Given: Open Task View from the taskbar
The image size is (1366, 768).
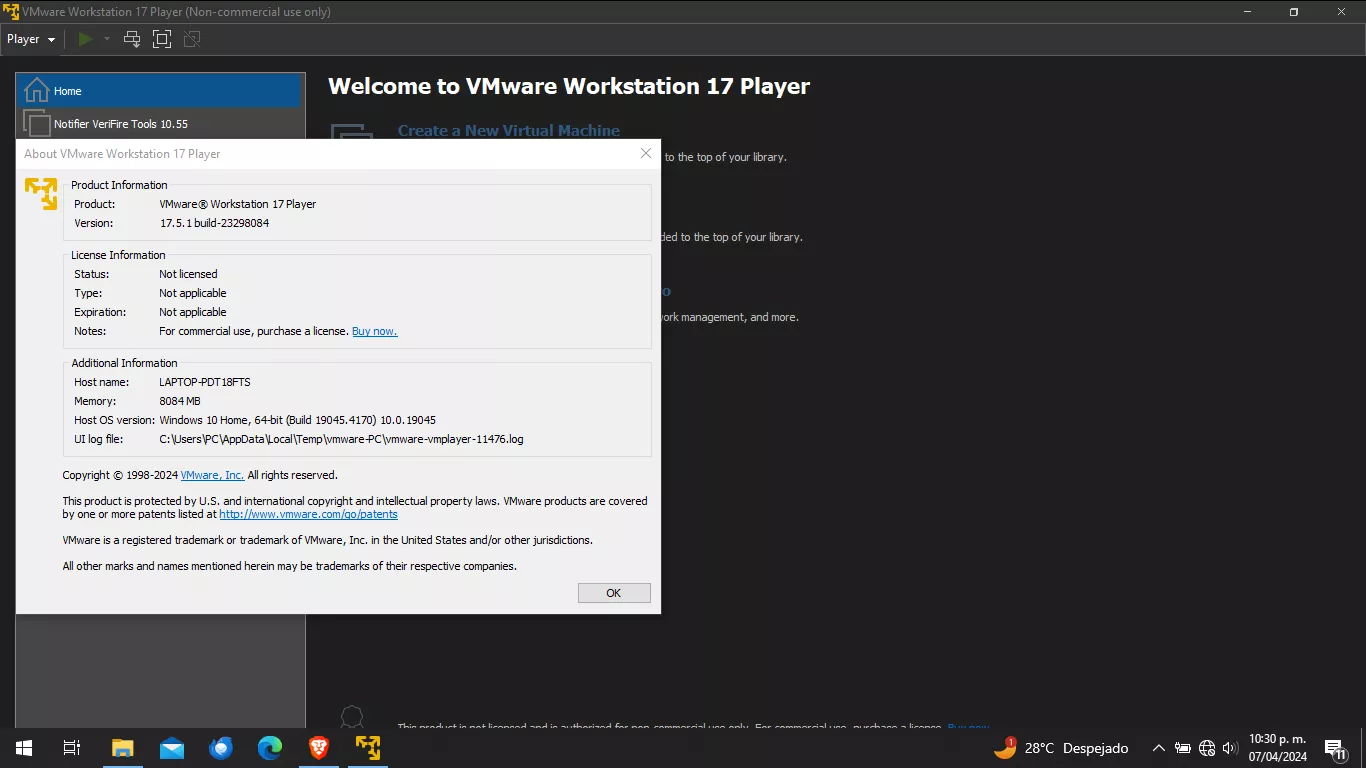Looking at the screenshot, I should [72, 748].
